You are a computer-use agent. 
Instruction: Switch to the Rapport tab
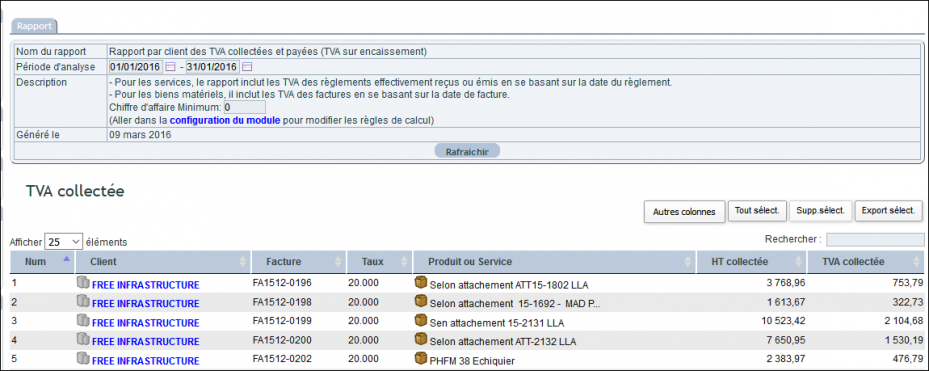click(35, 26)
